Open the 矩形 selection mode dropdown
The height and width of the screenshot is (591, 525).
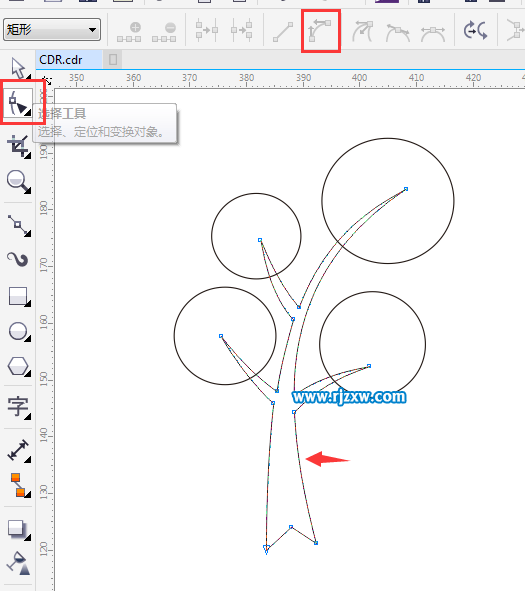point(52,29)
